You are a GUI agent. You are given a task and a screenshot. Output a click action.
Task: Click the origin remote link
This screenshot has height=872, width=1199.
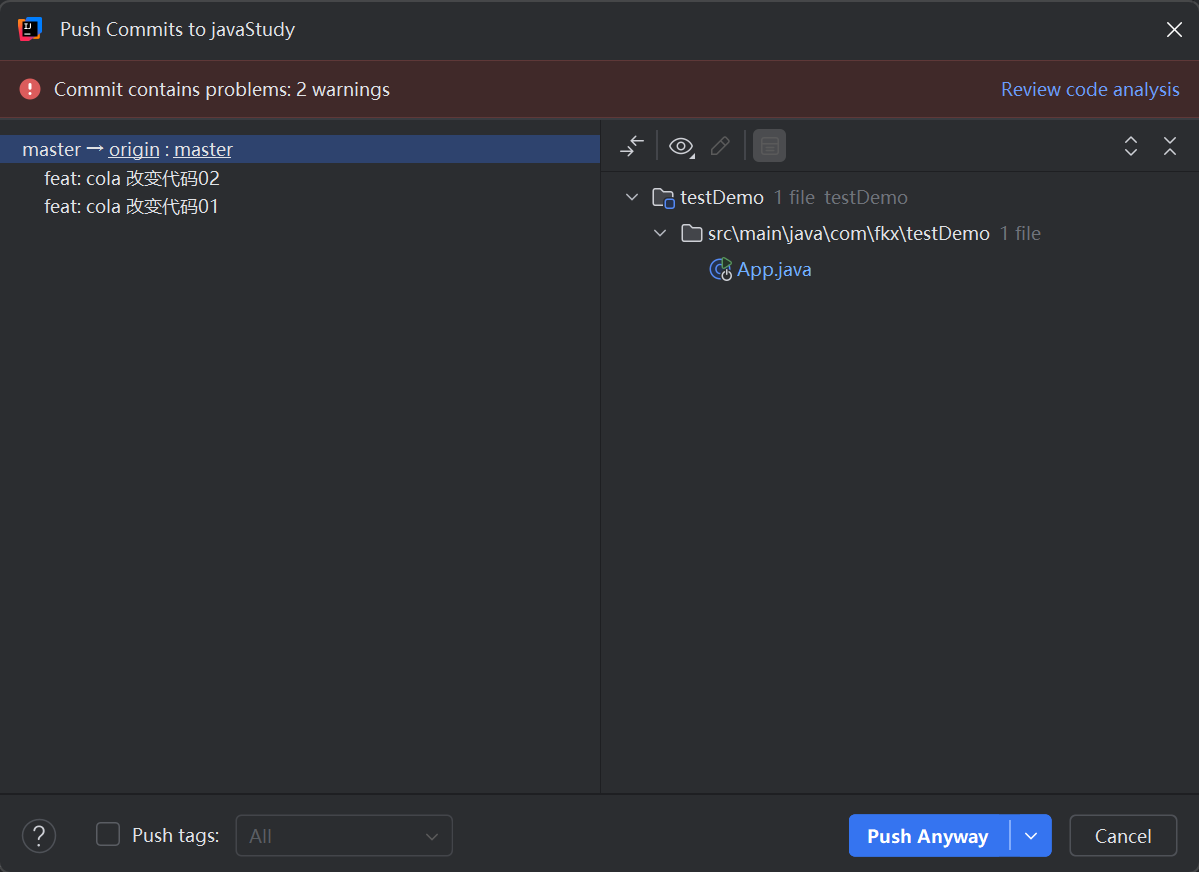click(134, 149)
